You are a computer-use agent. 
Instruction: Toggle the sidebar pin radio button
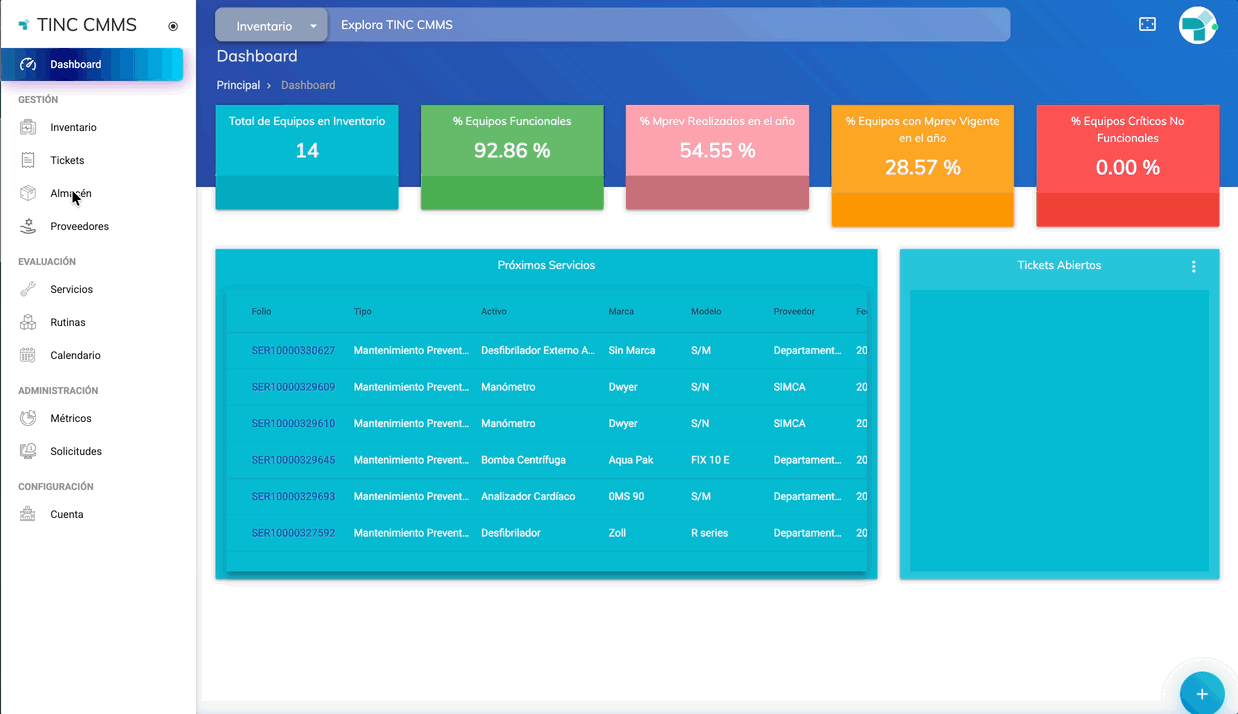(x=173, y=26)
